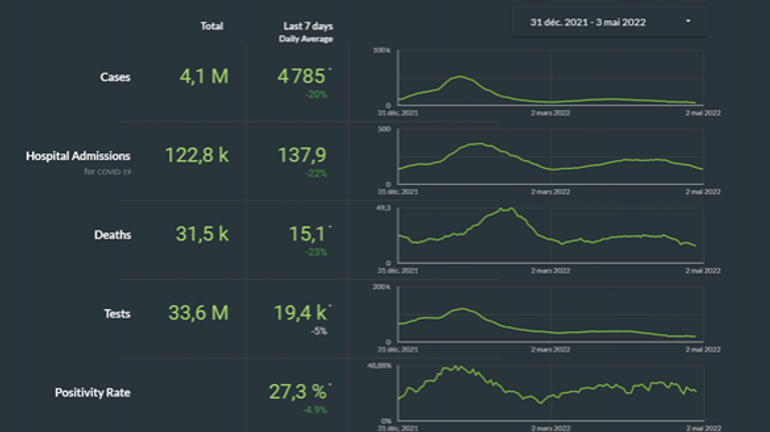Click the Hospital Admissions trend chart
Image resolution: width=770 pixels, height=432 pixels.
[x=548, y=157]
